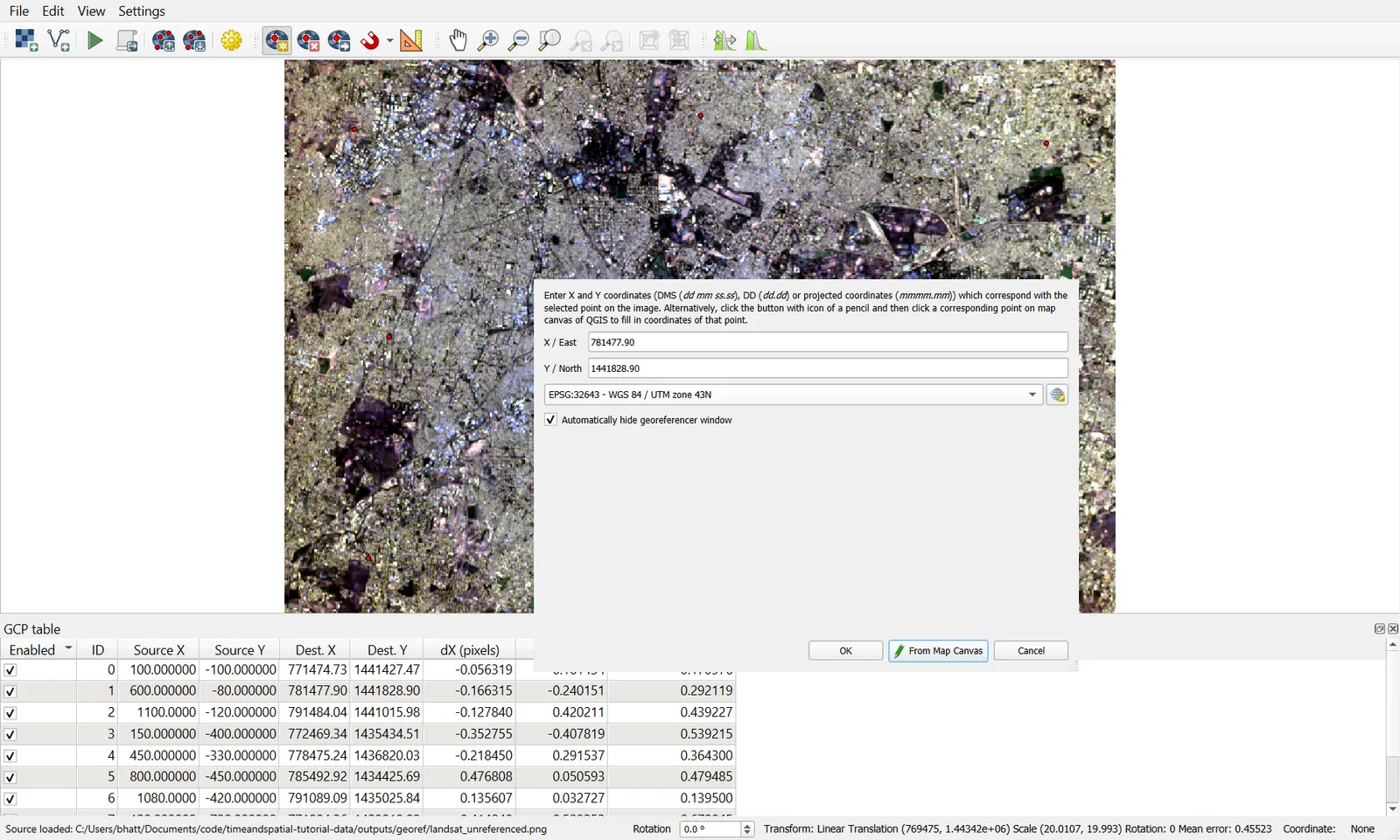Screen dimensions: 1400x840
Task: Disable GCP row with ID 5
Action: tap(10, 777)
